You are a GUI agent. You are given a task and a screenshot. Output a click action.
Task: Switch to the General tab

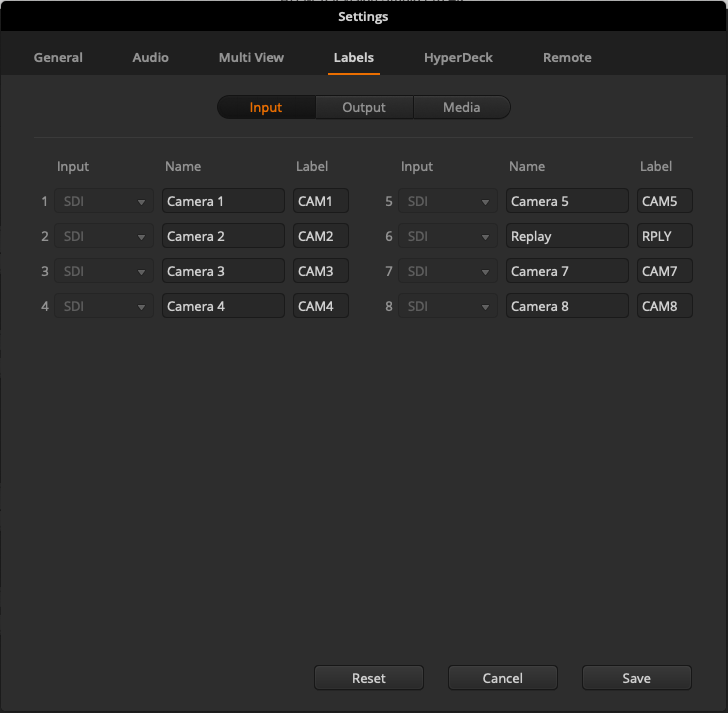coord(58,58)
